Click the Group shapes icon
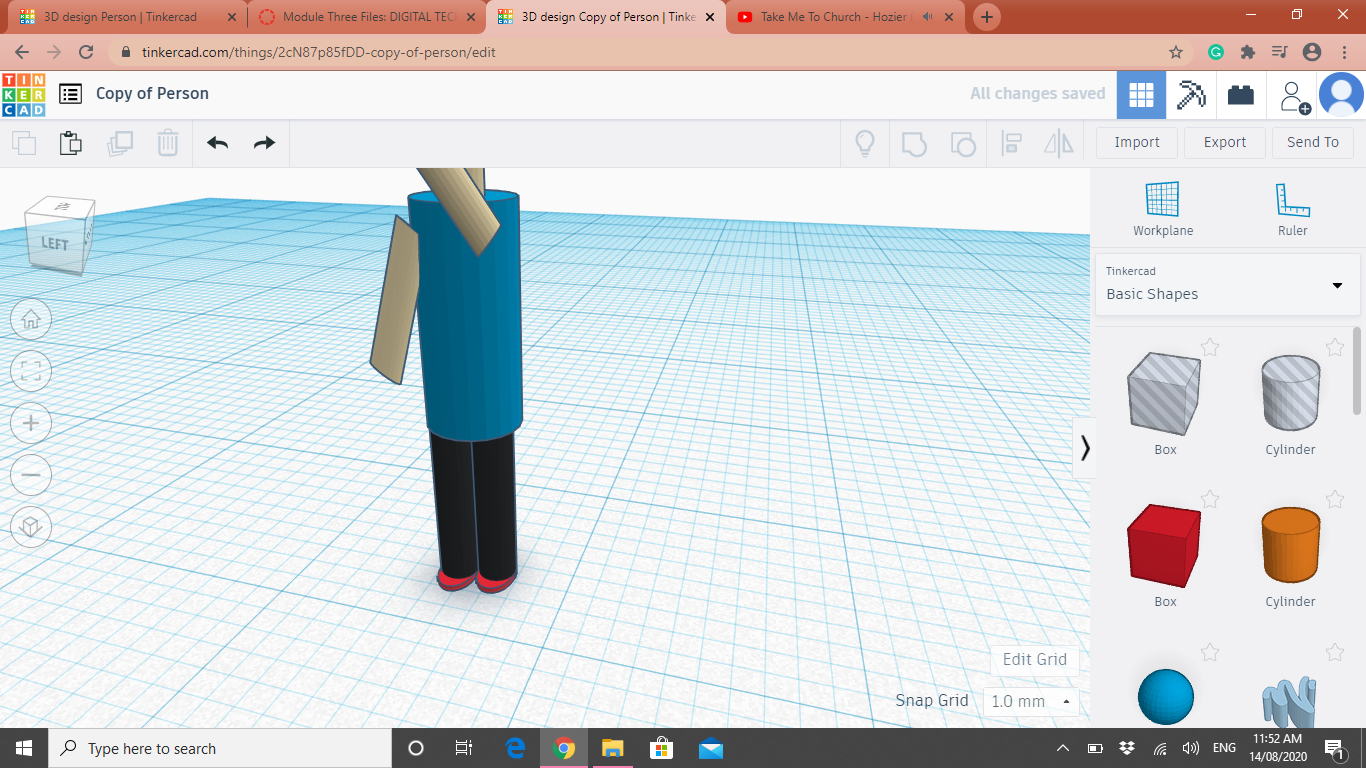This screenshot has height=768, width=1366. [914, 143]
